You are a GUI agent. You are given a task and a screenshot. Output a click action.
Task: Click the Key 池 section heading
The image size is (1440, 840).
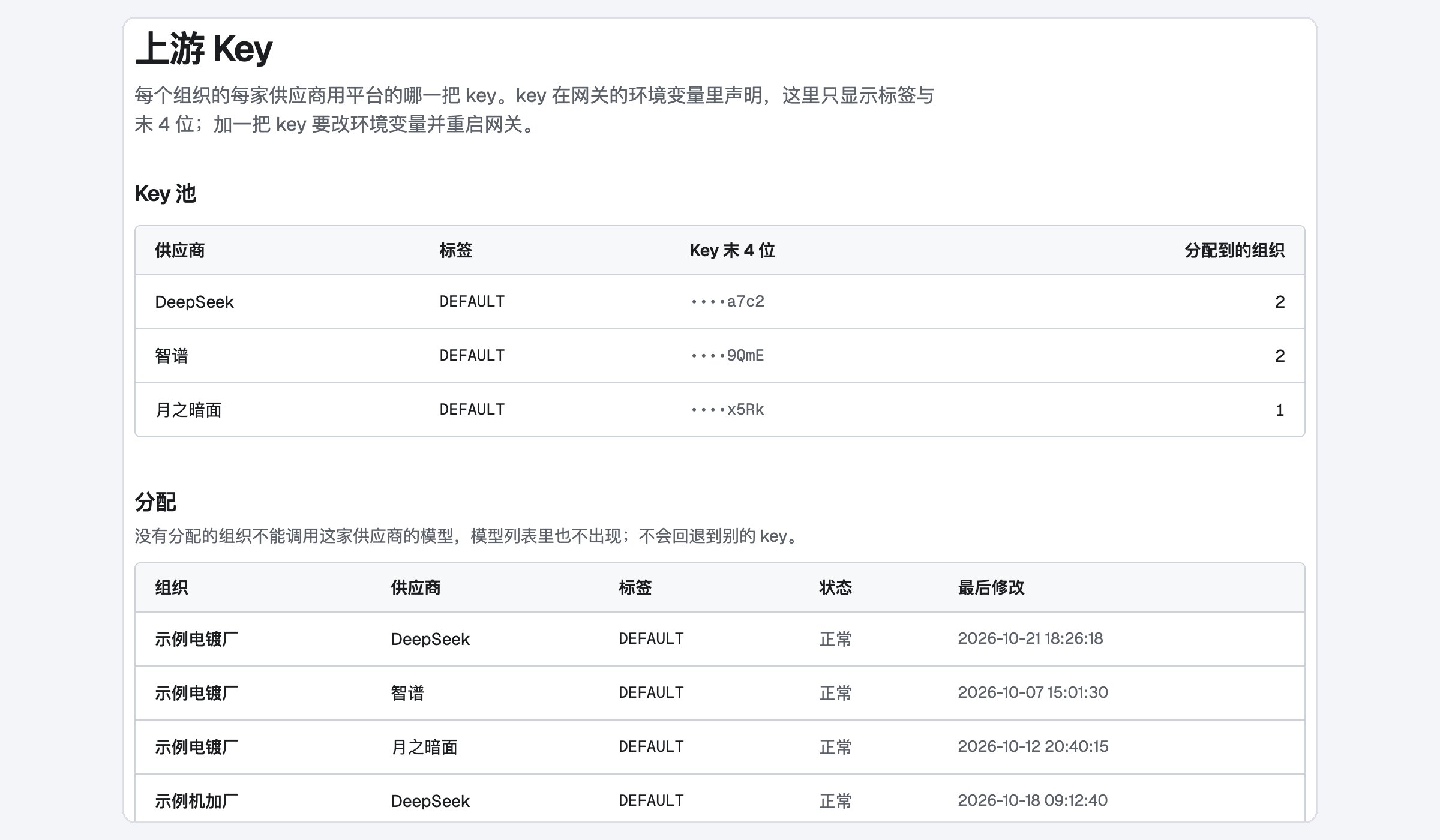(x=166, y=194)
